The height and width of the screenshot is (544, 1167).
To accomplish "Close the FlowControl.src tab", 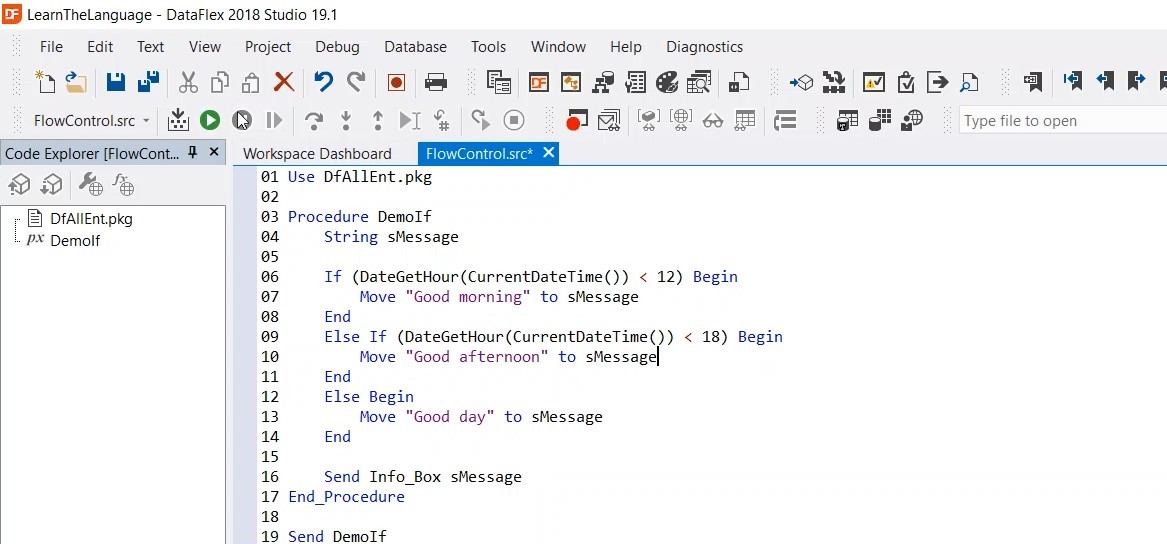I will pyautogui.click(x=549, y=153).
